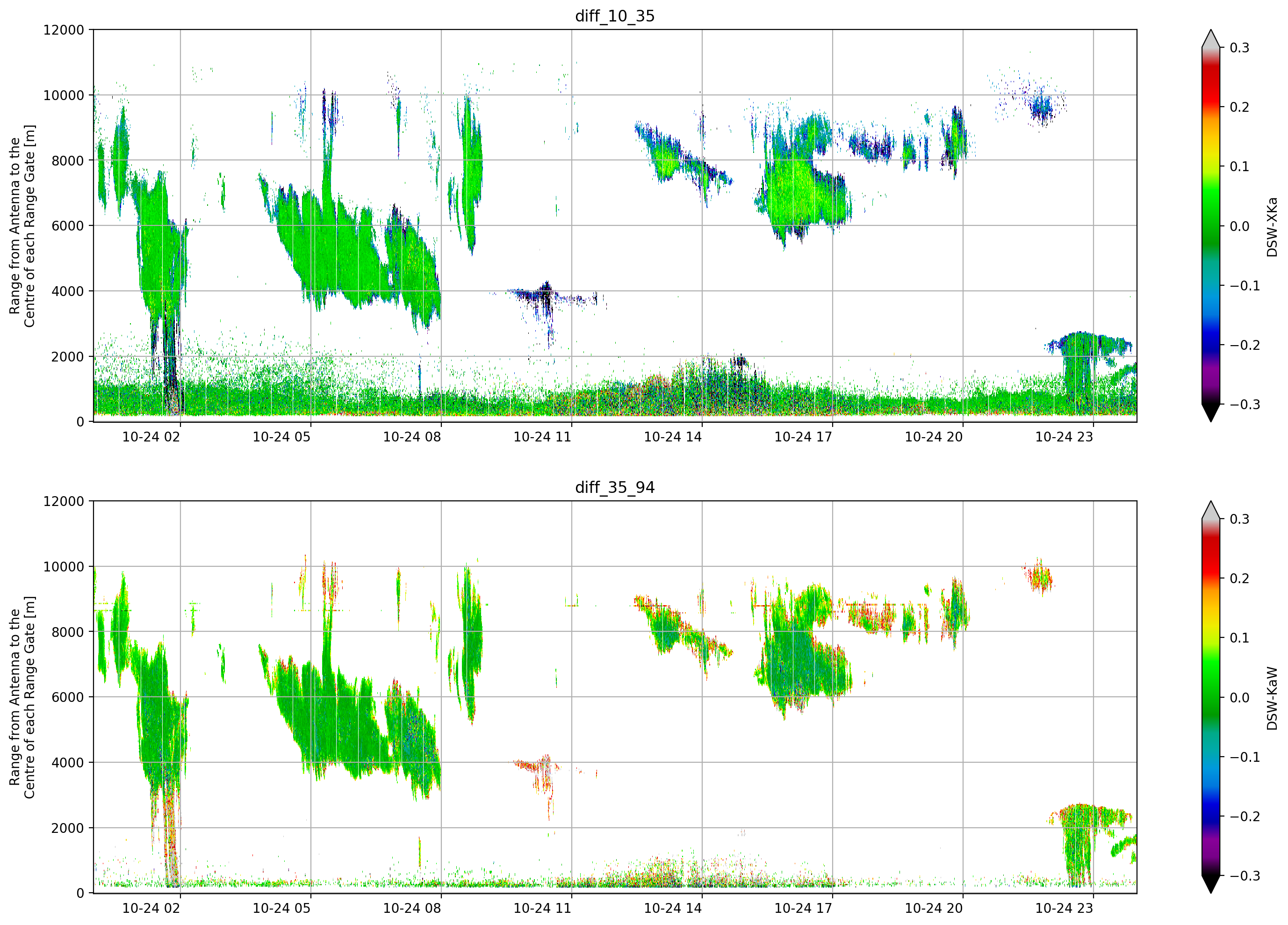This screenshot has width=1288, height=925.
Task: Click the −0.3 tick on DSW-XKa colorbar
Action: (1245, 404)
